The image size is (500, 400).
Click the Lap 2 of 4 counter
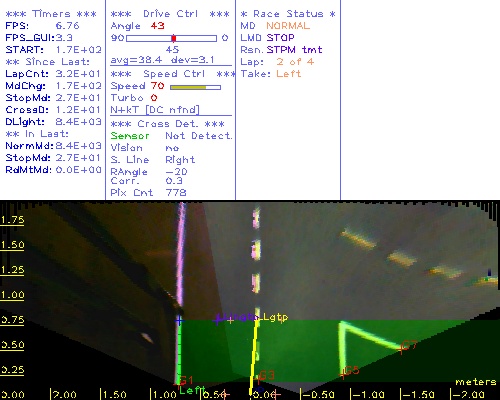tap(295, 62)
